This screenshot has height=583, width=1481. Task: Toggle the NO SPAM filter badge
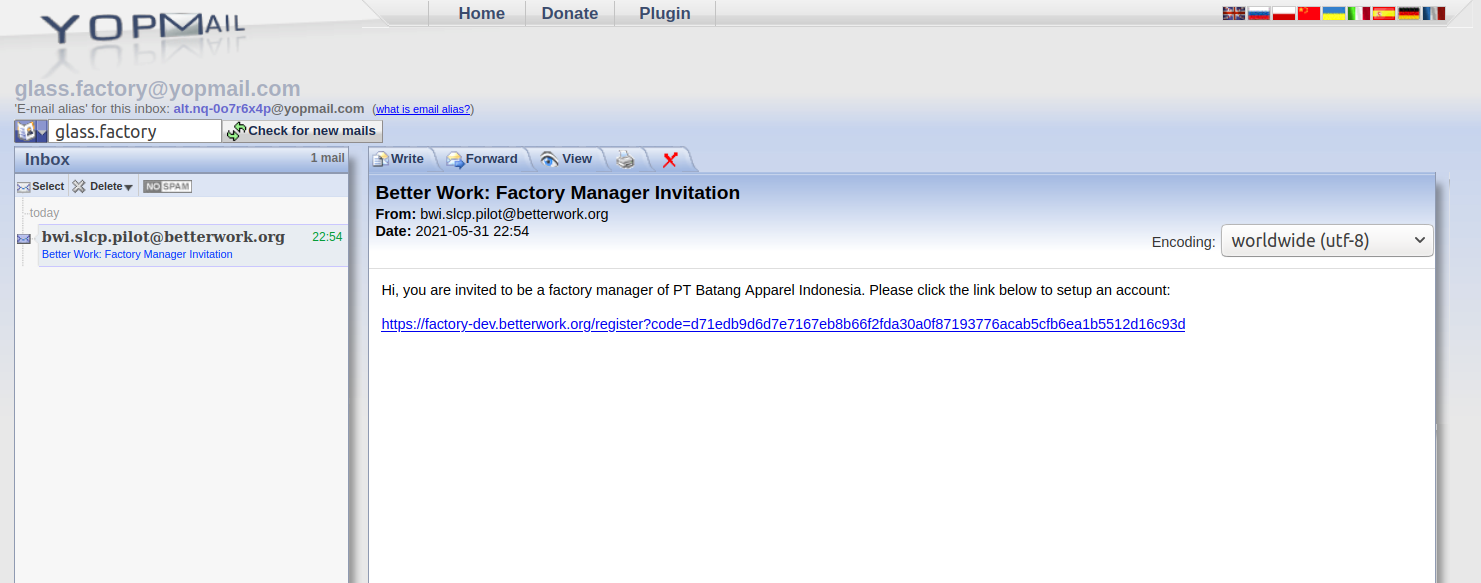point(167,186)
